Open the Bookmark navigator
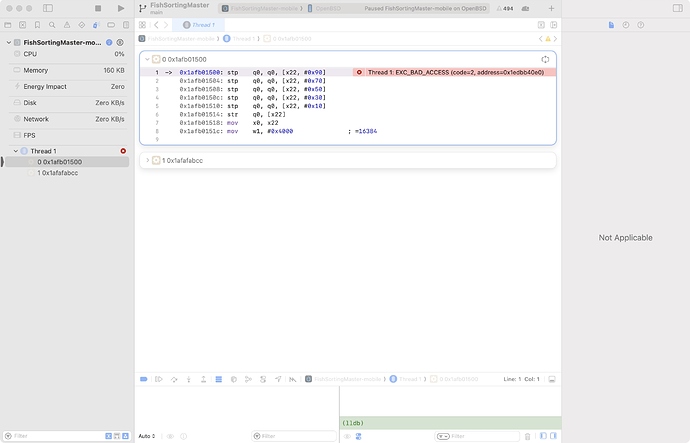Viewport: 690px width, 443px height. 37,25
